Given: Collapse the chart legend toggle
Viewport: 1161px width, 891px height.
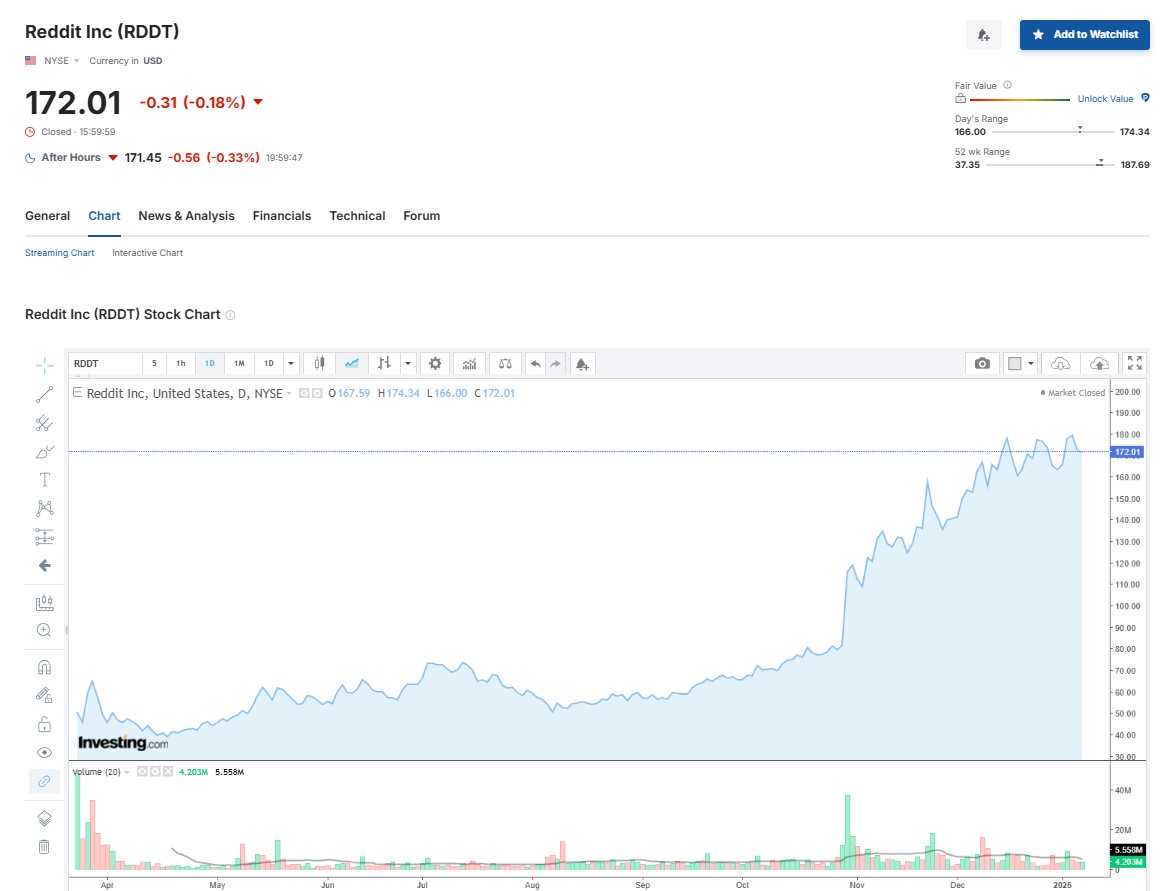Looking at the screenshot, I should (x=77, y=393).
